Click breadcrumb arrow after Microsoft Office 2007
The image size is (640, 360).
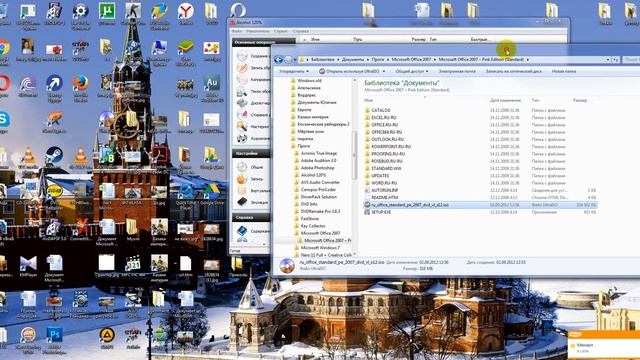[x=435, y=60]
